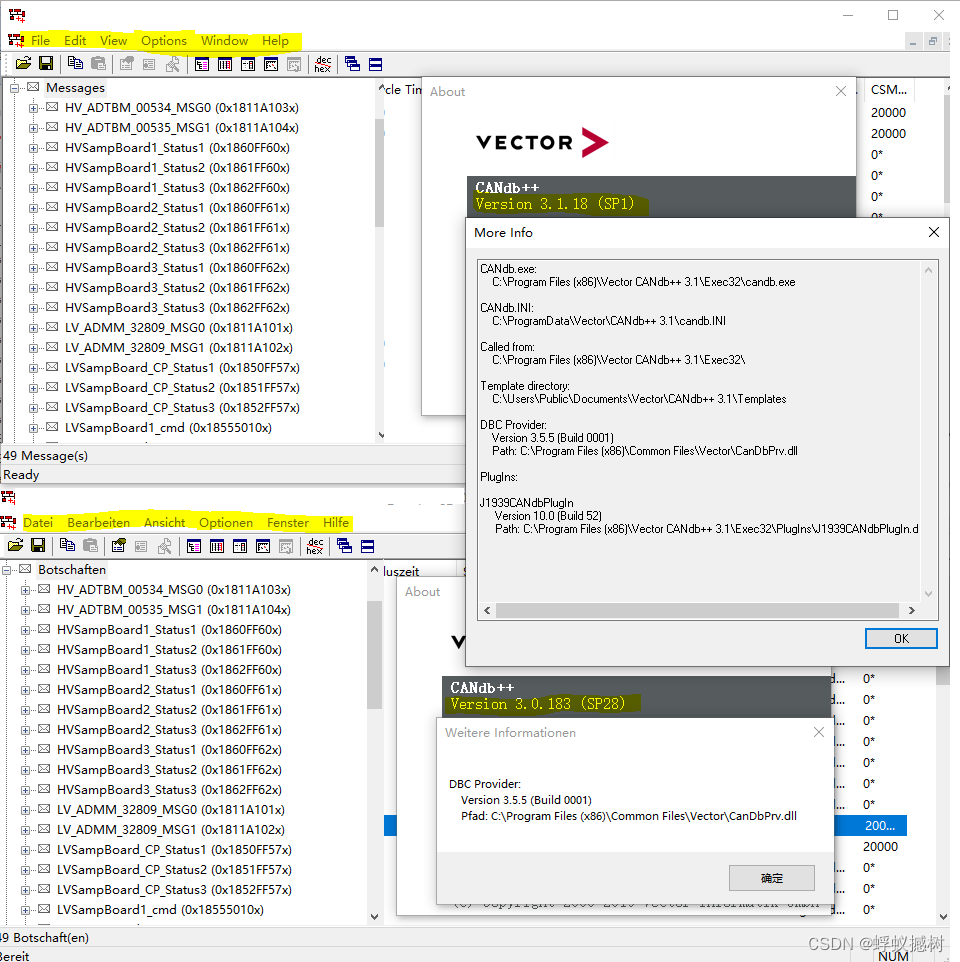
Task: Expand HV_ADTBM_00535_MSG1 under Botschaften
Action: pos(25,610)
